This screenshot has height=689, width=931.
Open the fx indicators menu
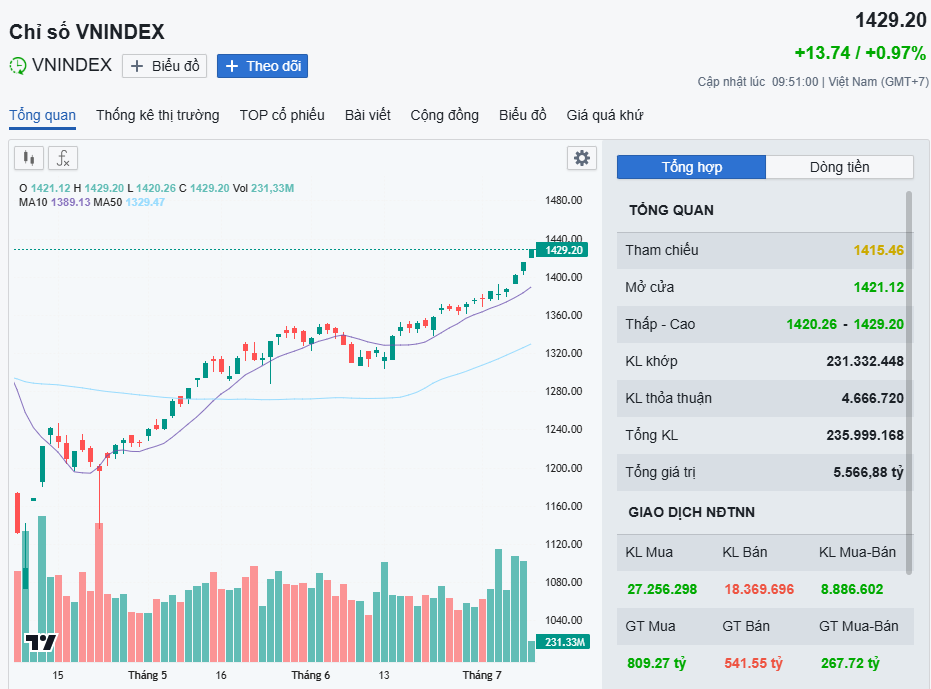point(63,158)
